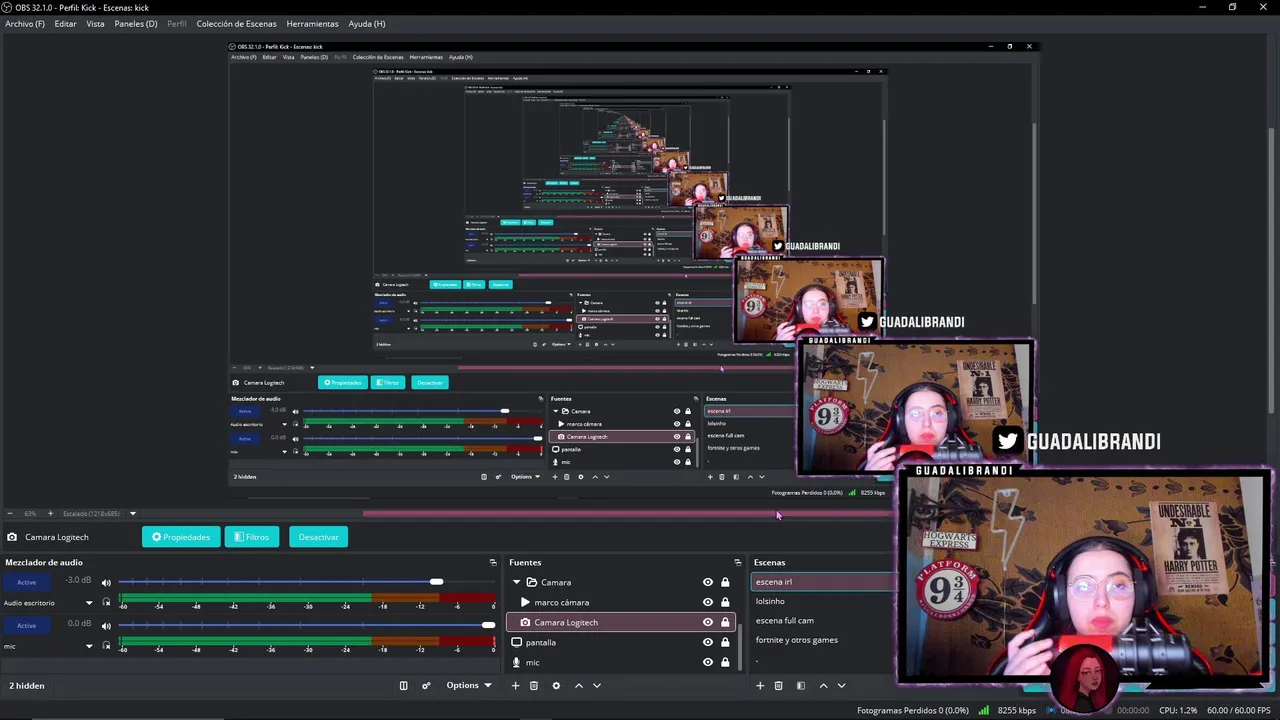Hide mic source with eye icon

(x=708, y=662)
